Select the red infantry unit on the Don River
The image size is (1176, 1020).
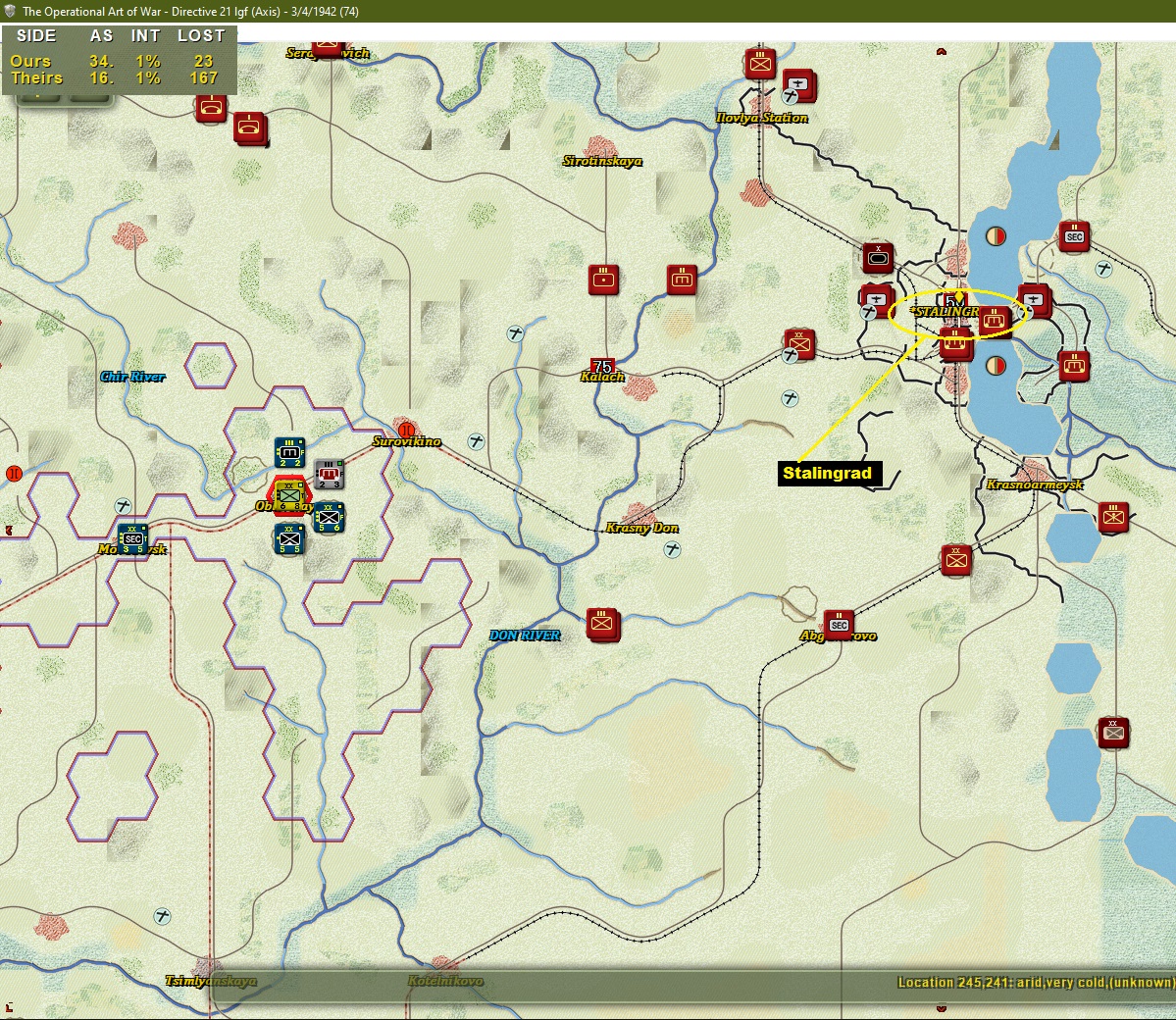602,624
